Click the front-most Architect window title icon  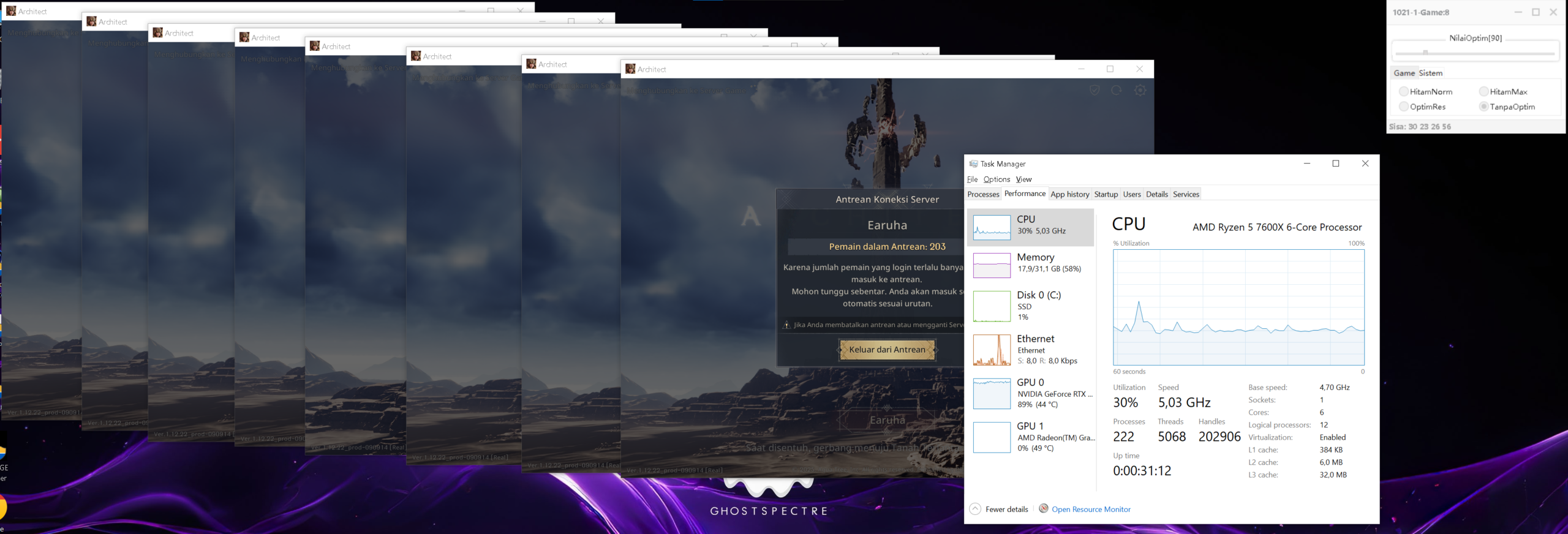click(x=630, y=69)
